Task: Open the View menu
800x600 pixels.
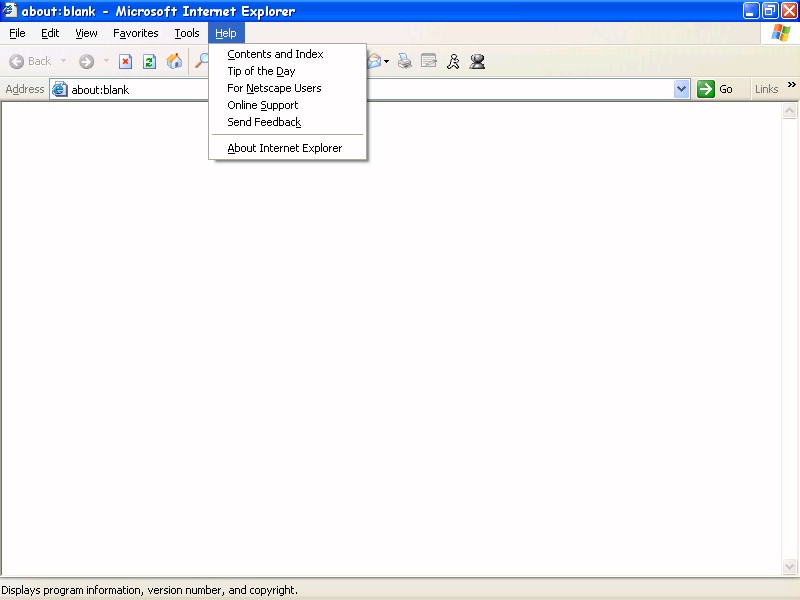Action: [86, 33]
